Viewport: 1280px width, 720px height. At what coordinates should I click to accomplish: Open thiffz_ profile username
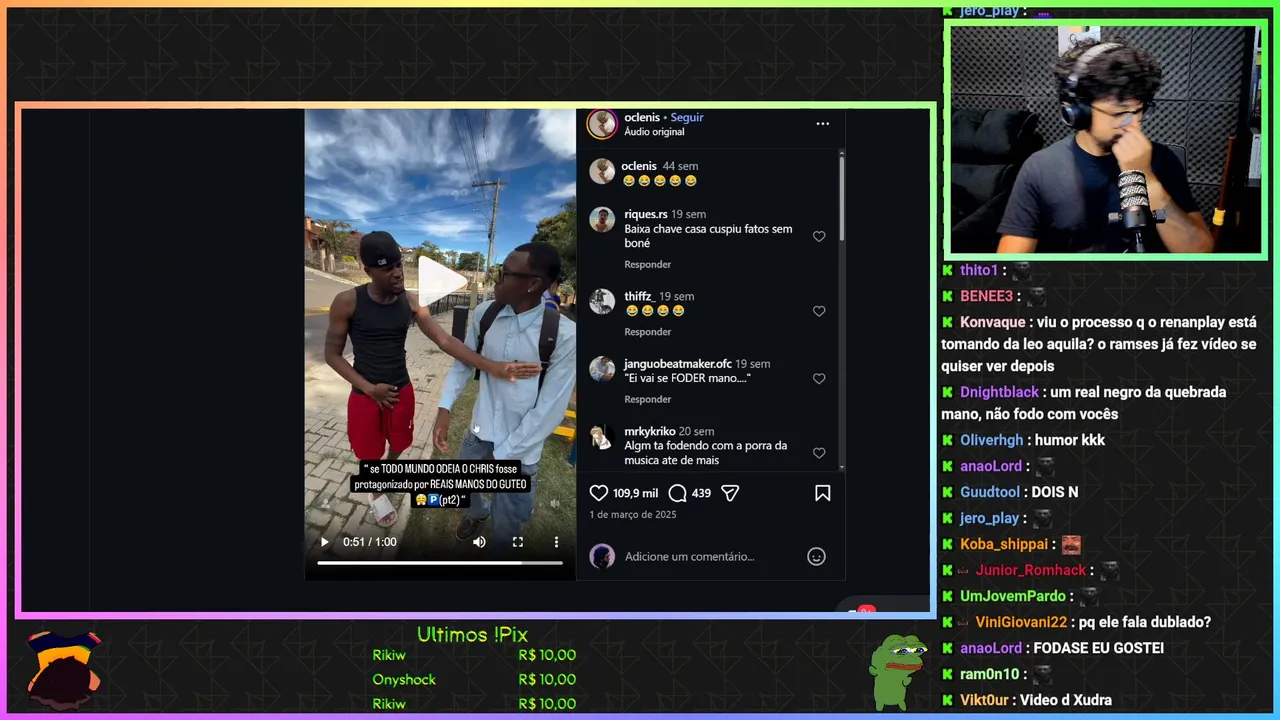[x=639, y=296]
